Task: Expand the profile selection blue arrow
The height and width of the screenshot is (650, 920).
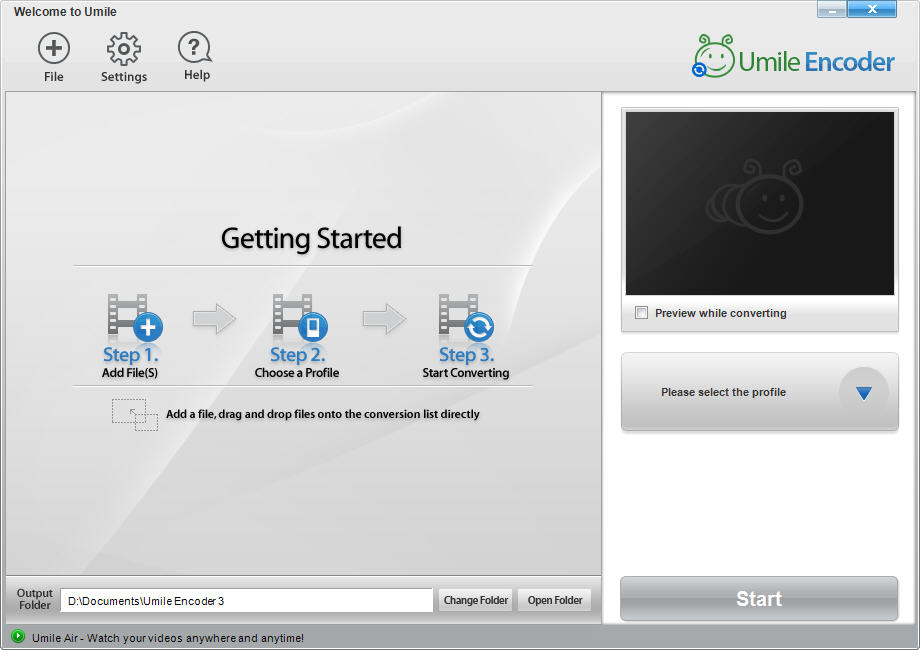Action: pos(863,392)
